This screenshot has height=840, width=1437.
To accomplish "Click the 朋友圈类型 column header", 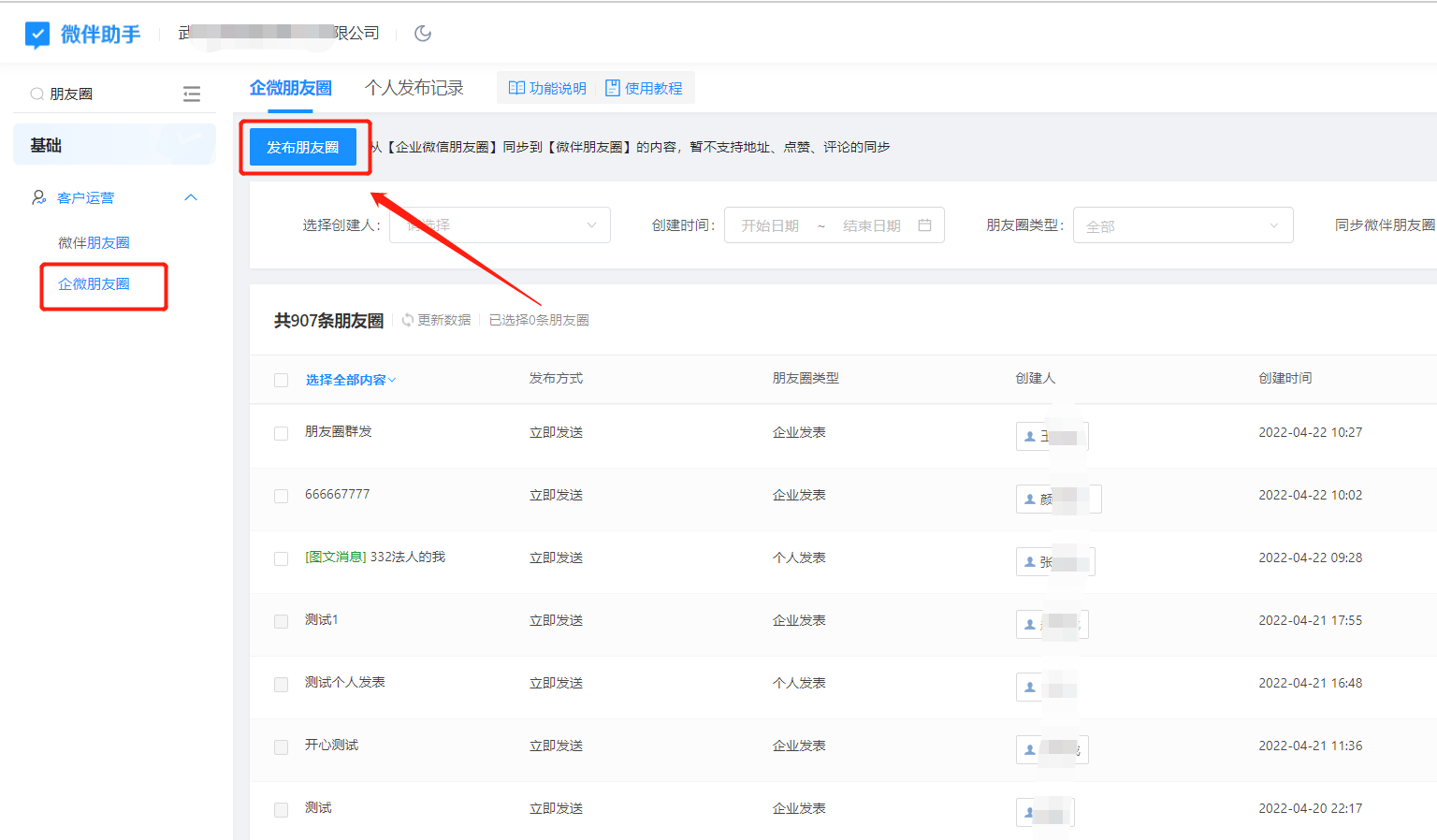I will 806,378.
